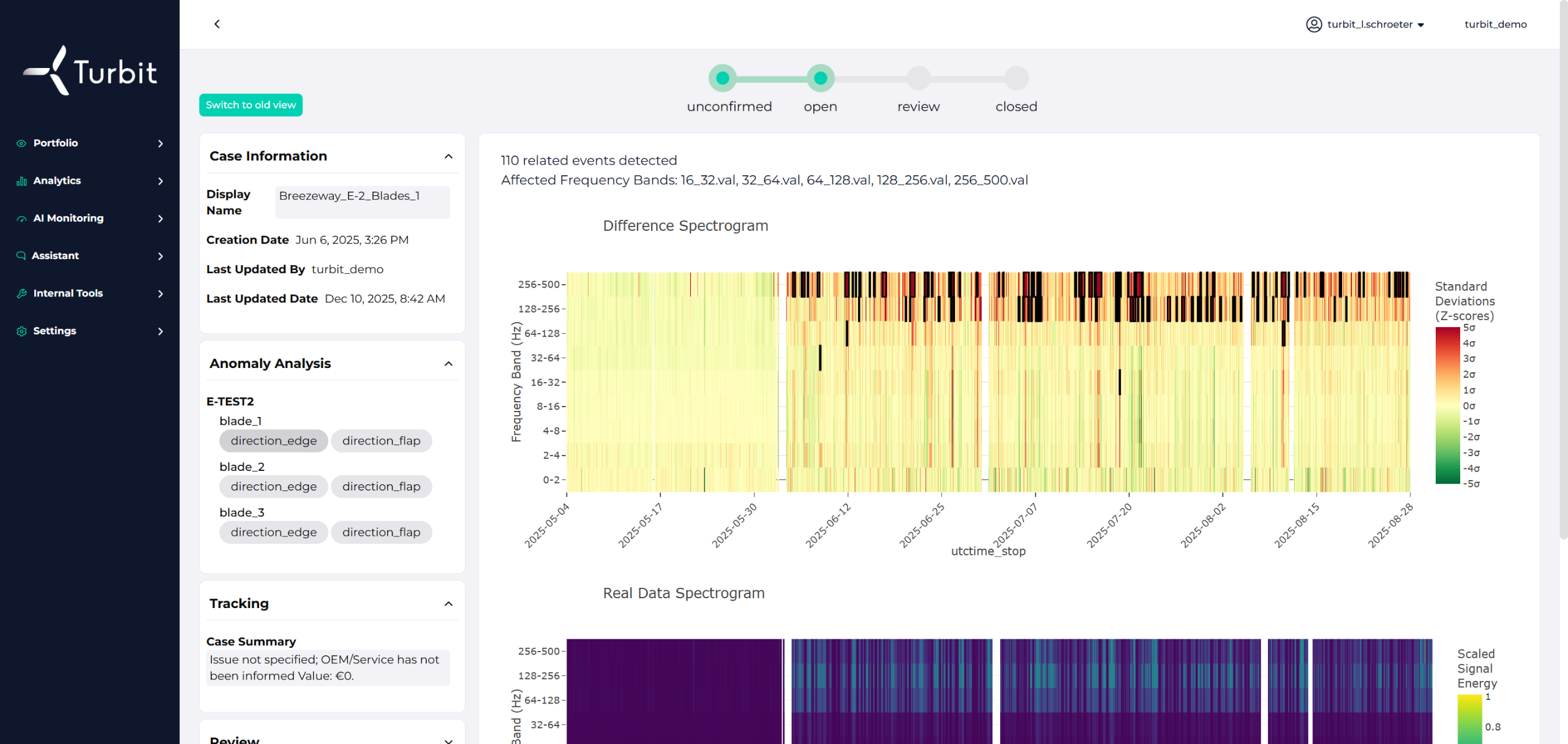
Task: Open the AI Monitoring menu item
Action: (69, 219)
